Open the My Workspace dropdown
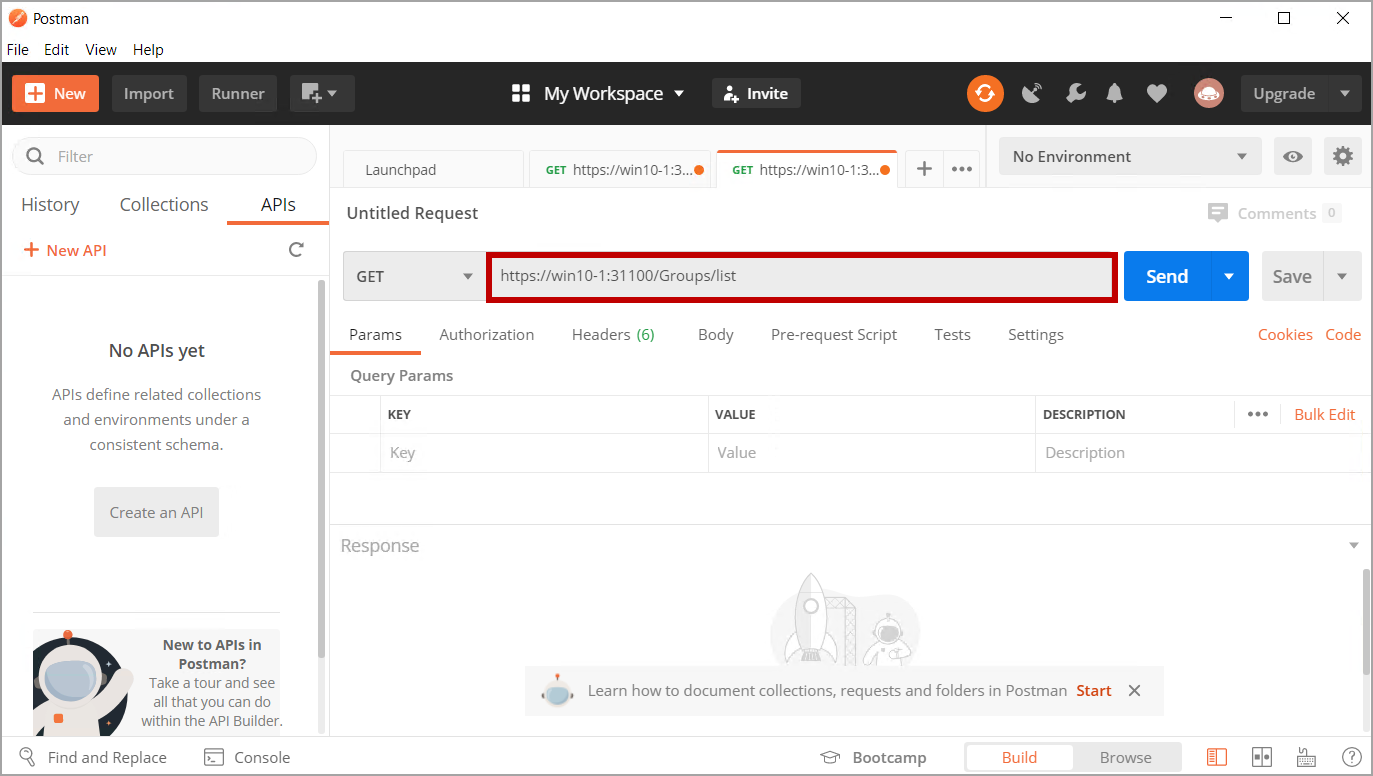The image size is (1373, 776). (598, 93)
